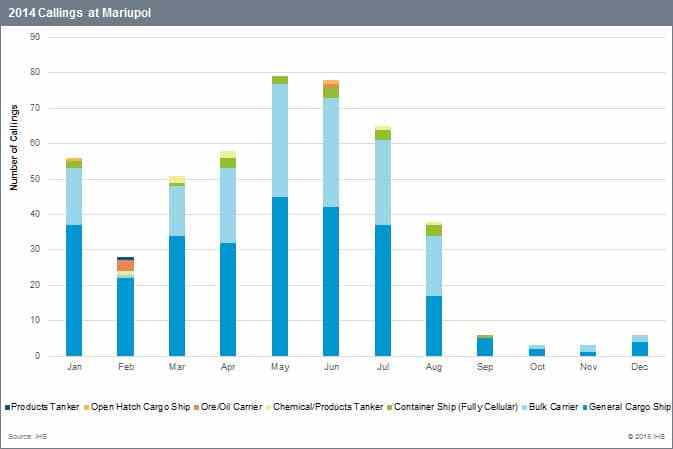The width and height of the screenshot is (673, 449).
Task: Click the May Bulk Carrier bar segment
Action: click(x=280, y=140)
